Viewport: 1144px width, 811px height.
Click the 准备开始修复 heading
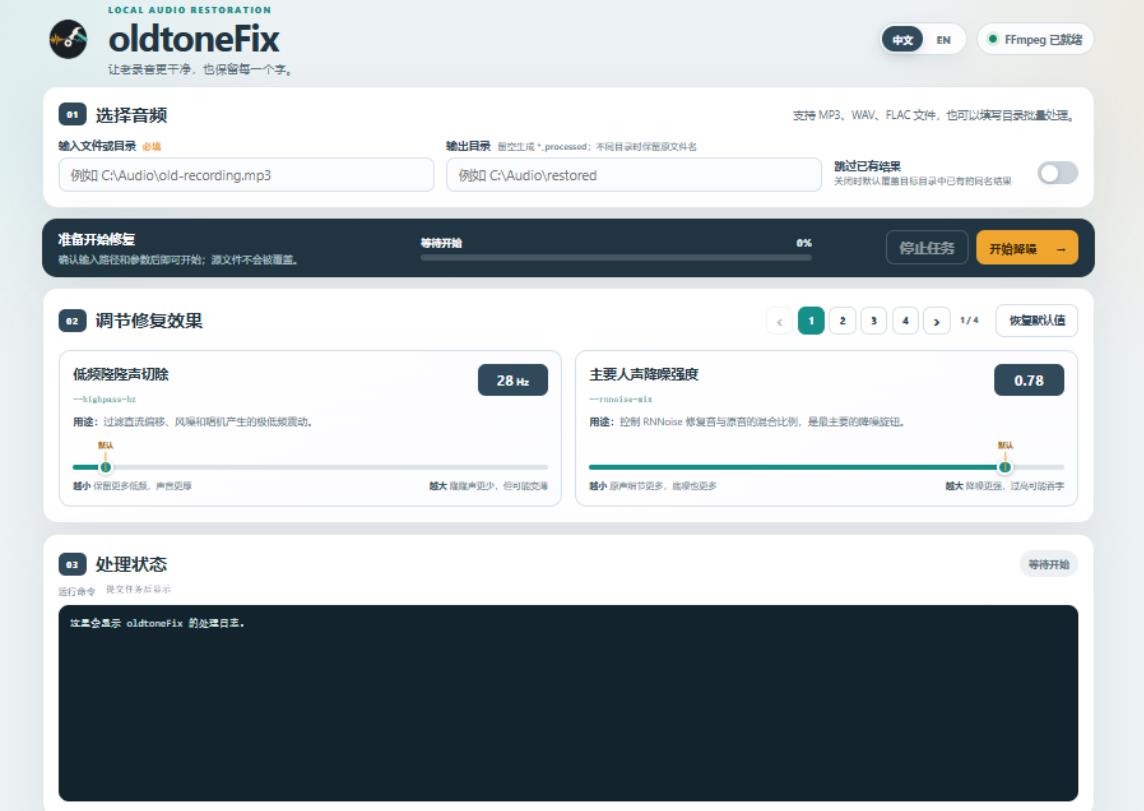(x=96, y=239)
